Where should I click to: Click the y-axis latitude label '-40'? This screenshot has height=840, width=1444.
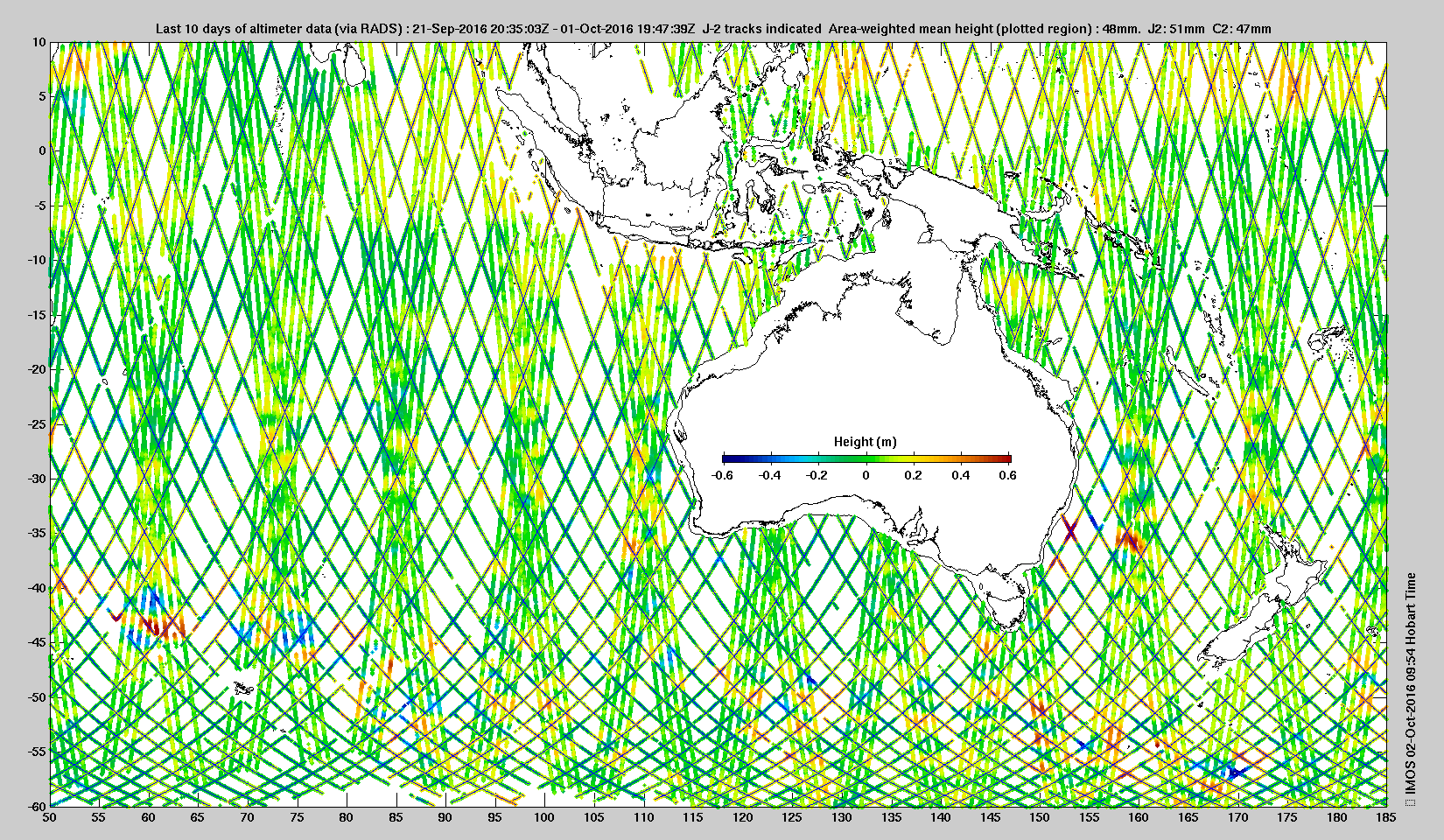[38, 588]
